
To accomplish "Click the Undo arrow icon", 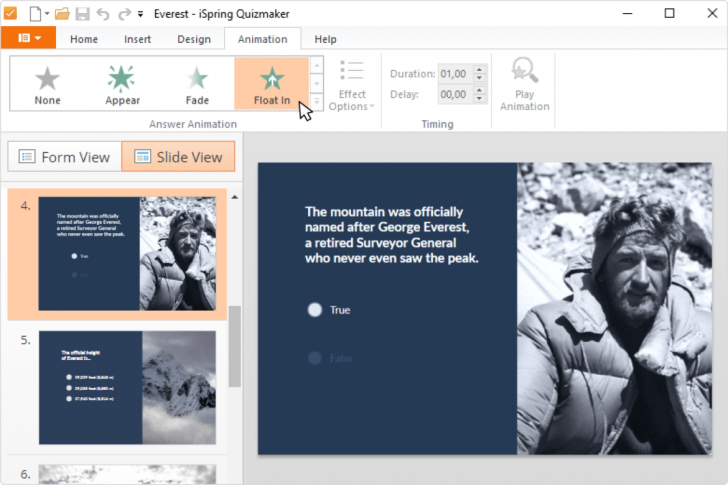I will coord(103,14).
